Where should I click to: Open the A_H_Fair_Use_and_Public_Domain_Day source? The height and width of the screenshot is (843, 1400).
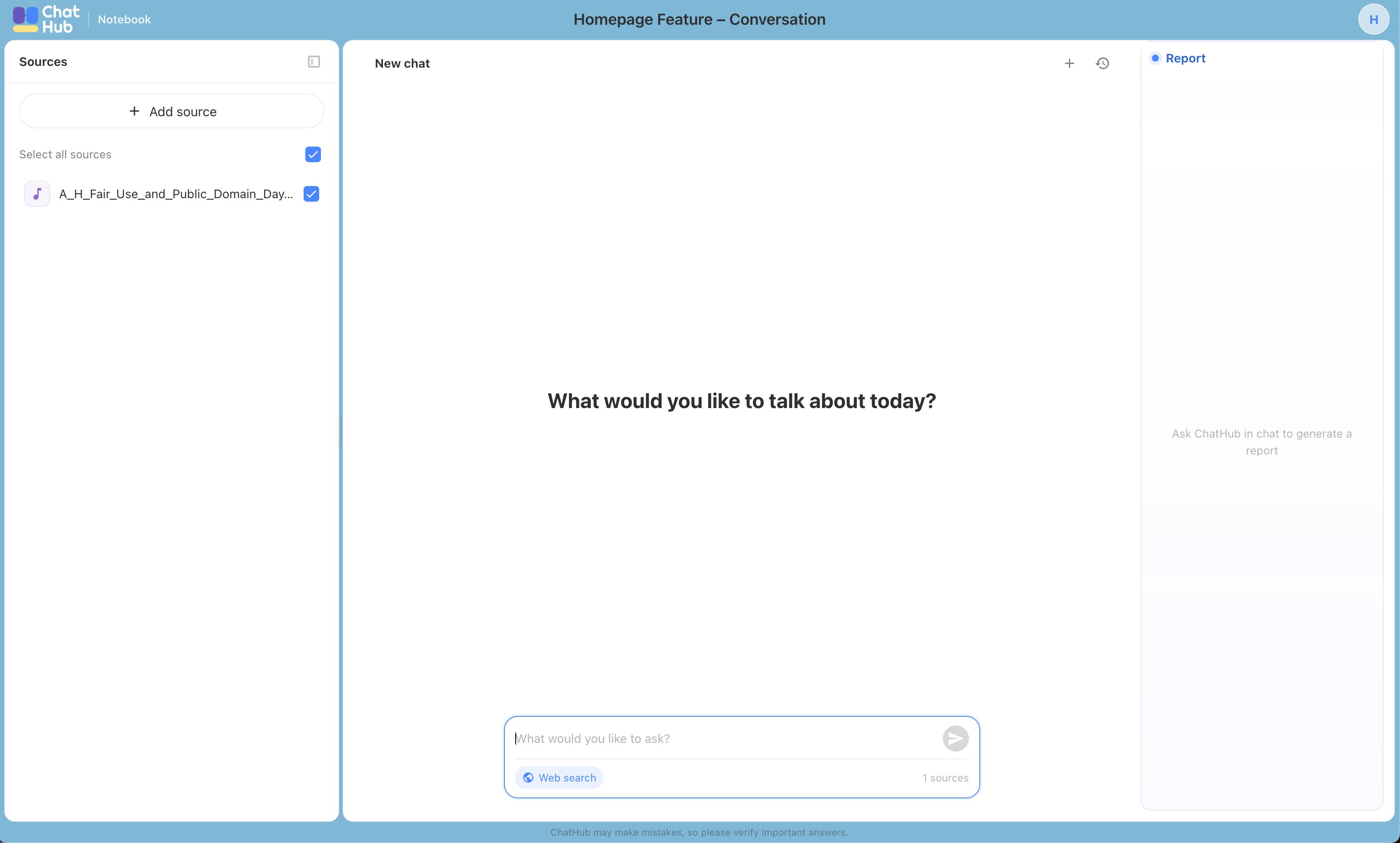[176, 194]
